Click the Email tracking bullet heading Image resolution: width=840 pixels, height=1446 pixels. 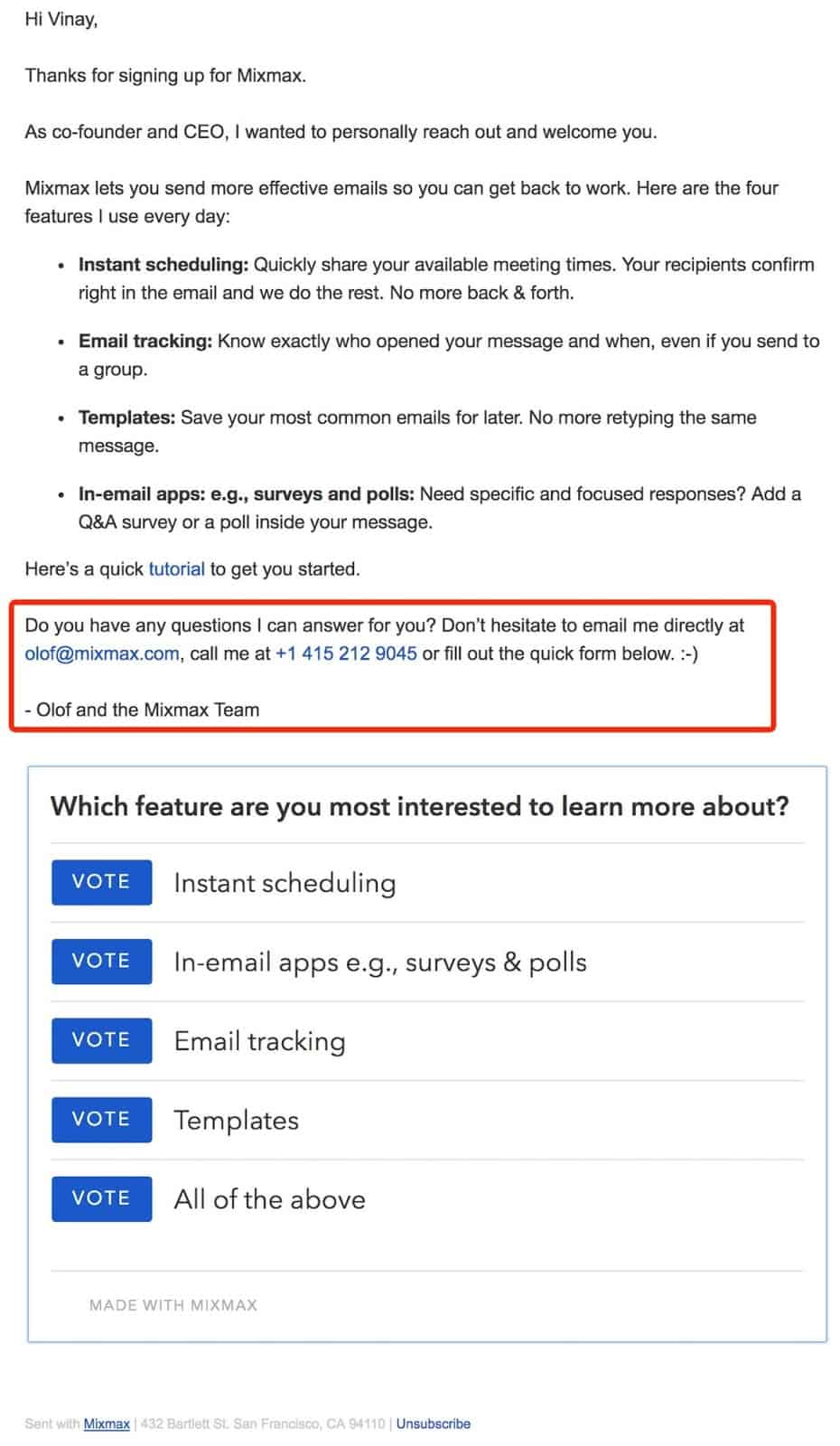145,342
